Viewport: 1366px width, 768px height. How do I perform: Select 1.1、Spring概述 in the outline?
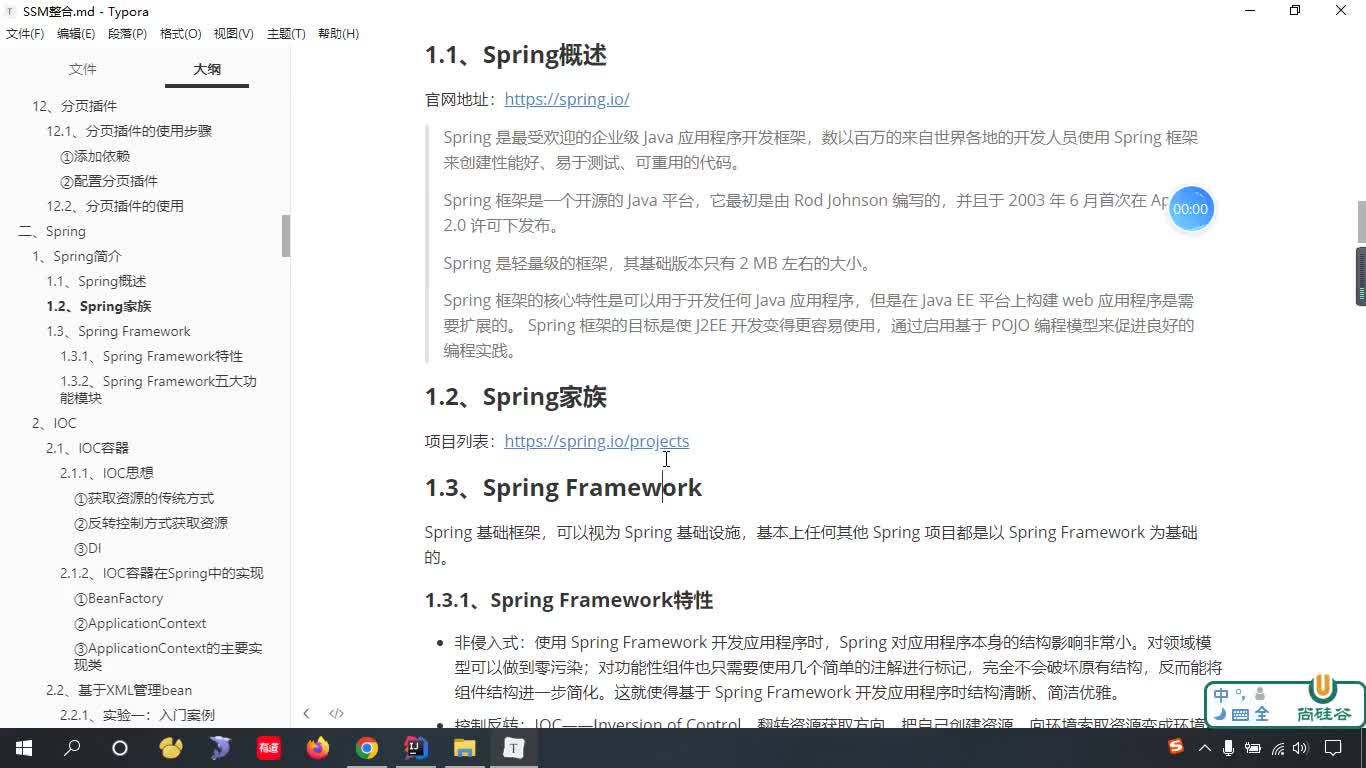(x=96, y=281)
